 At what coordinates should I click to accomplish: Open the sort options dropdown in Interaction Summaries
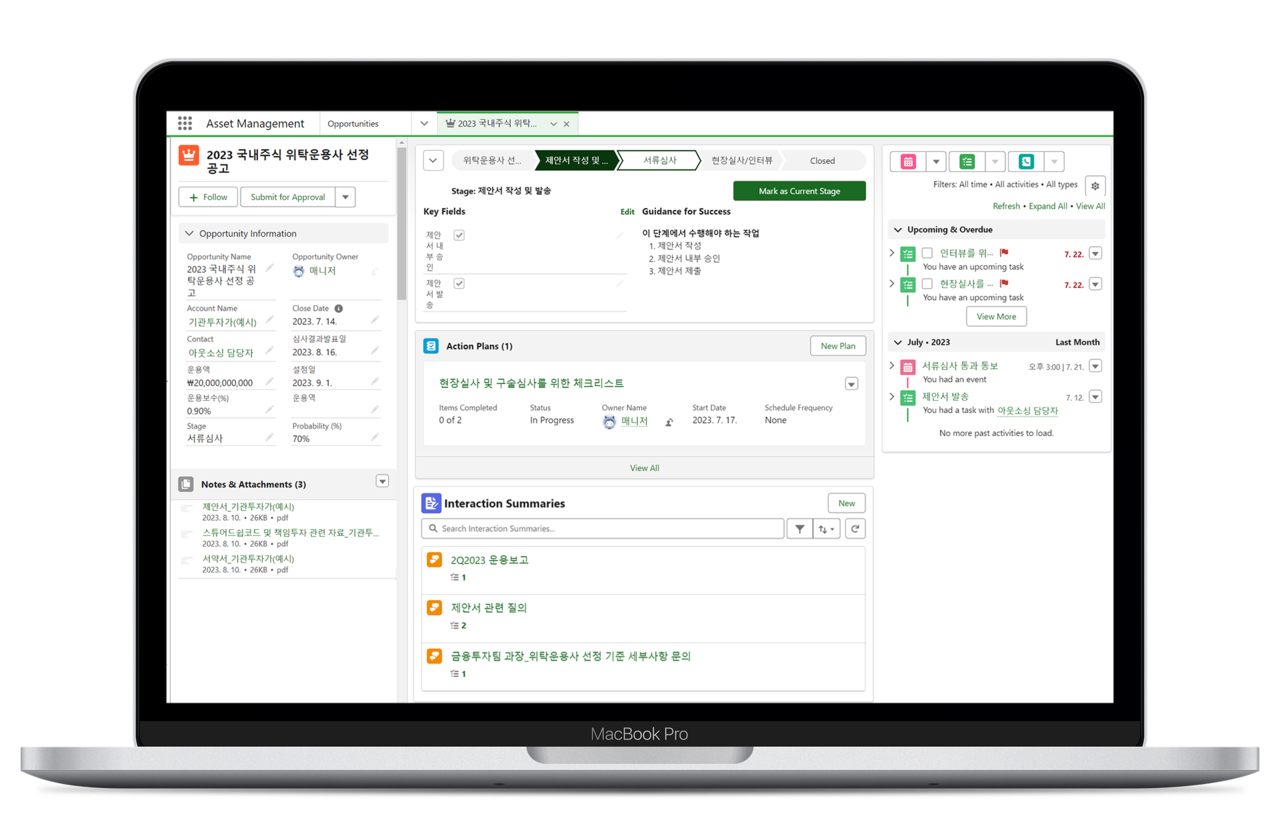click(x=827, y=529)
